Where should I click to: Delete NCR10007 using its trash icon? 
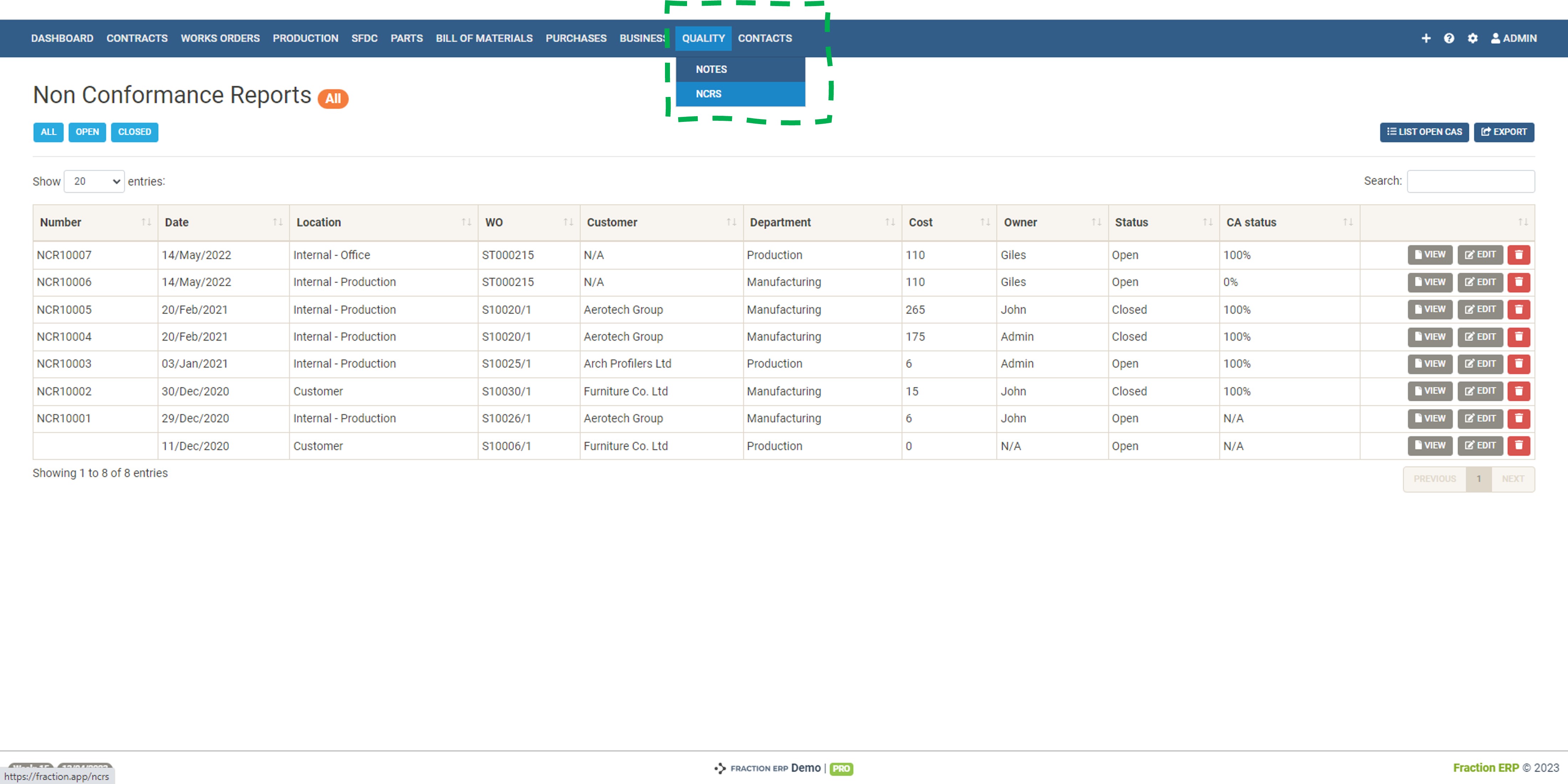pyautogui.click(x=1519, y=255)
